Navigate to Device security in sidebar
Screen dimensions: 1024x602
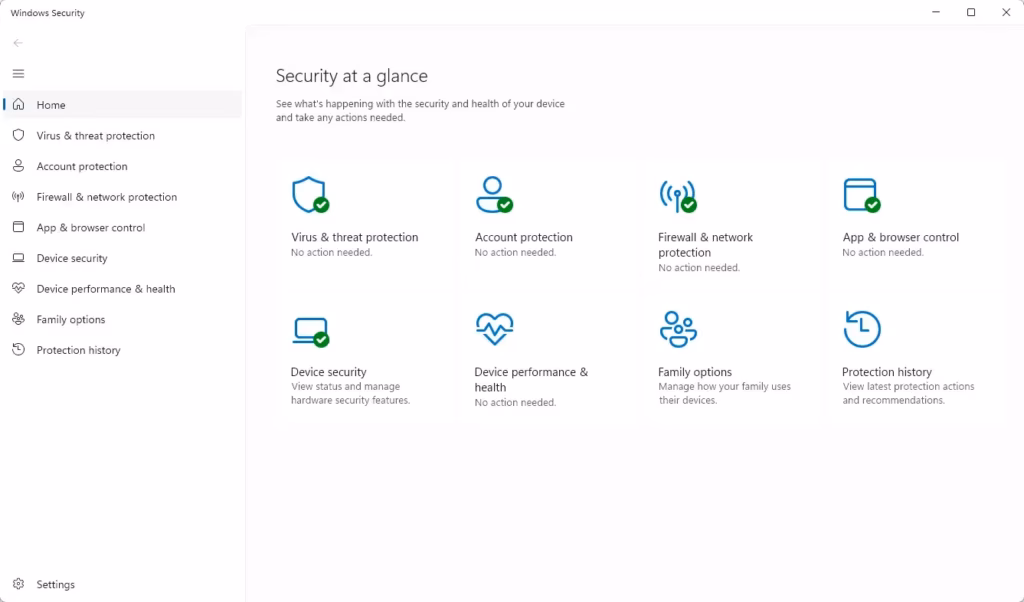[x=123, y=258]
